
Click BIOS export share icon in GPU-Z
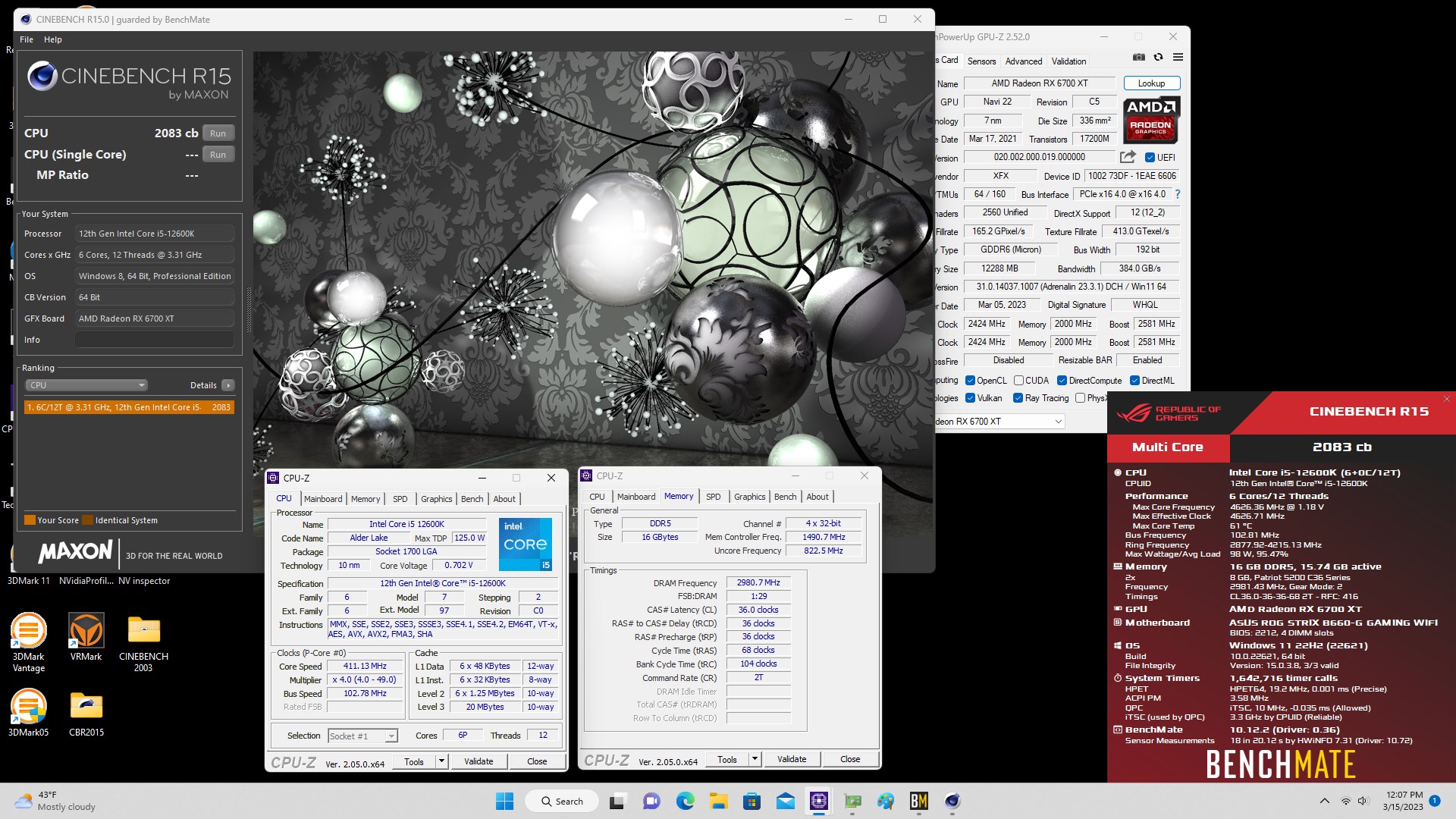(1128, 157)
